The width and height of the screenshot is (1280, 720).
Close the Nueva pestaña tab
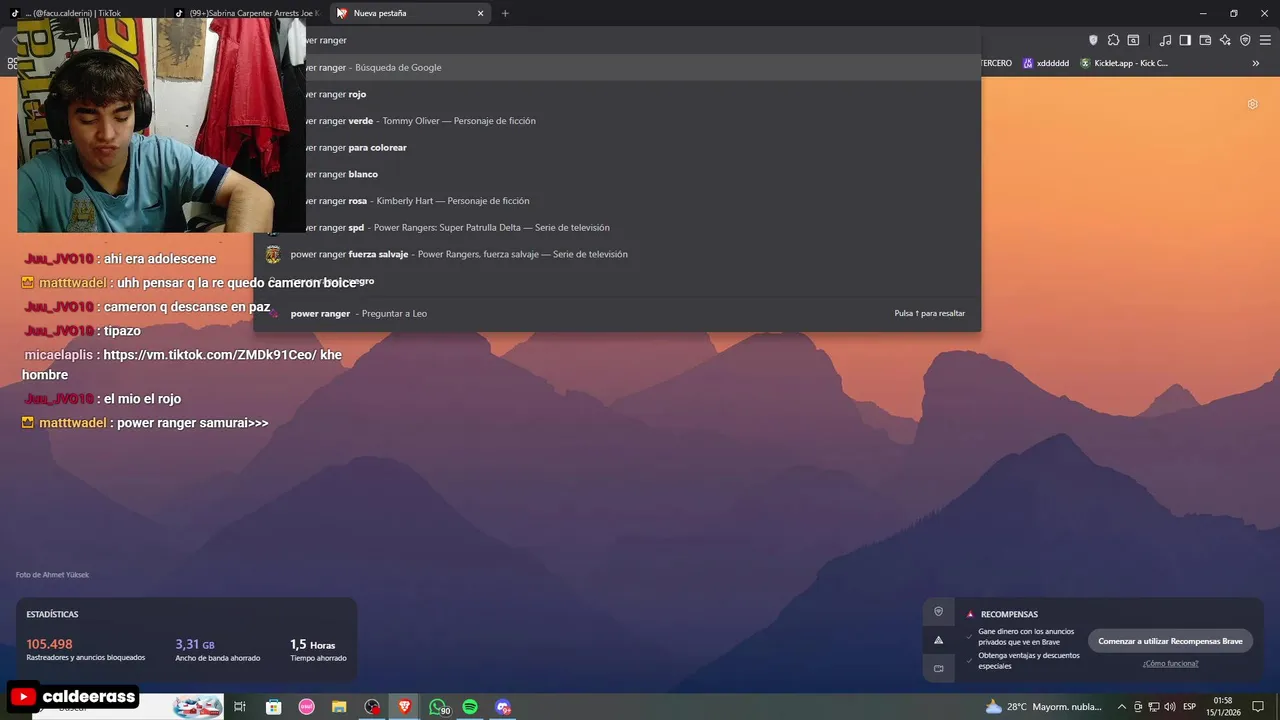(480, 13)
